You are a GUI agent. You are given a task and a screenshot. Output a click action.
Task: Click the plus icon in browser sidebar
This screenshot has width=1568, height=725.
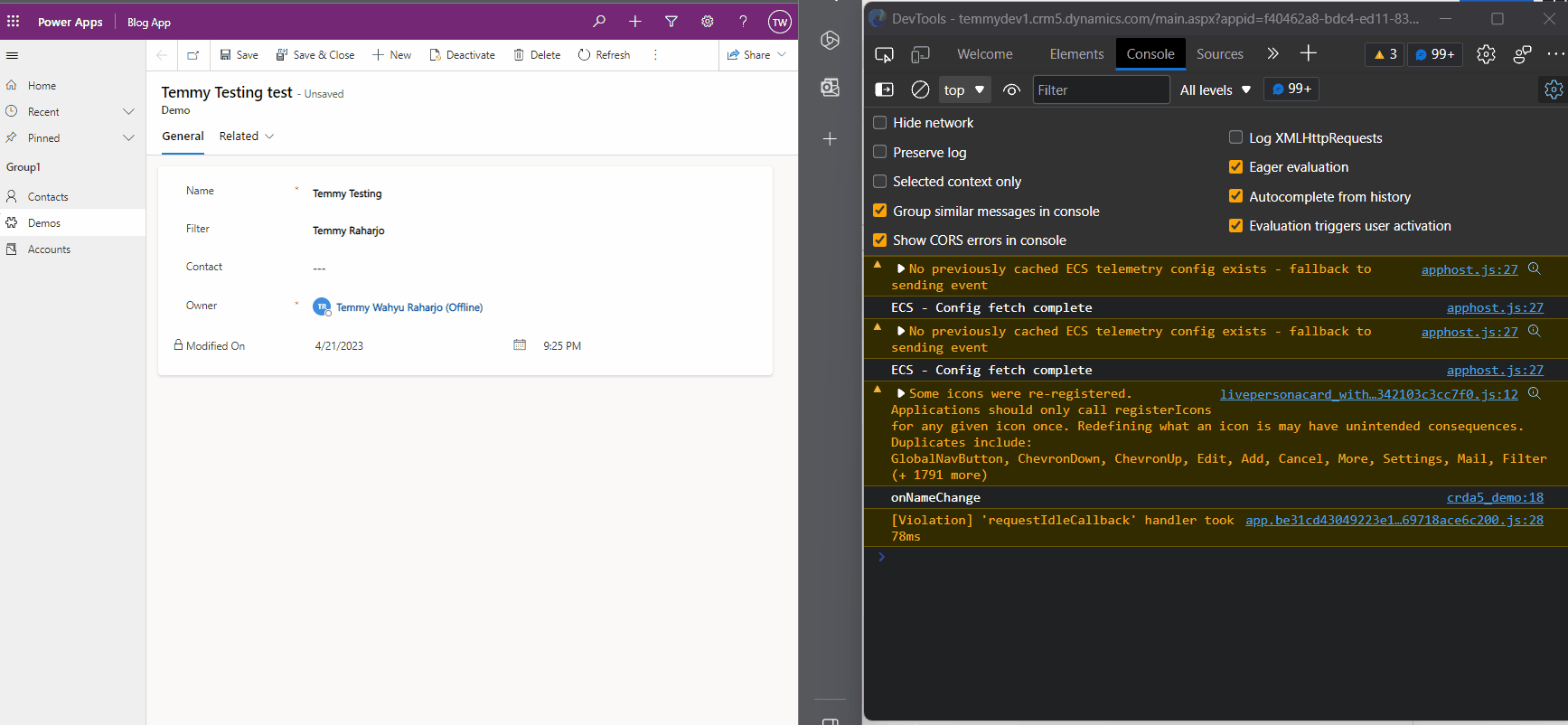(830, 139)
